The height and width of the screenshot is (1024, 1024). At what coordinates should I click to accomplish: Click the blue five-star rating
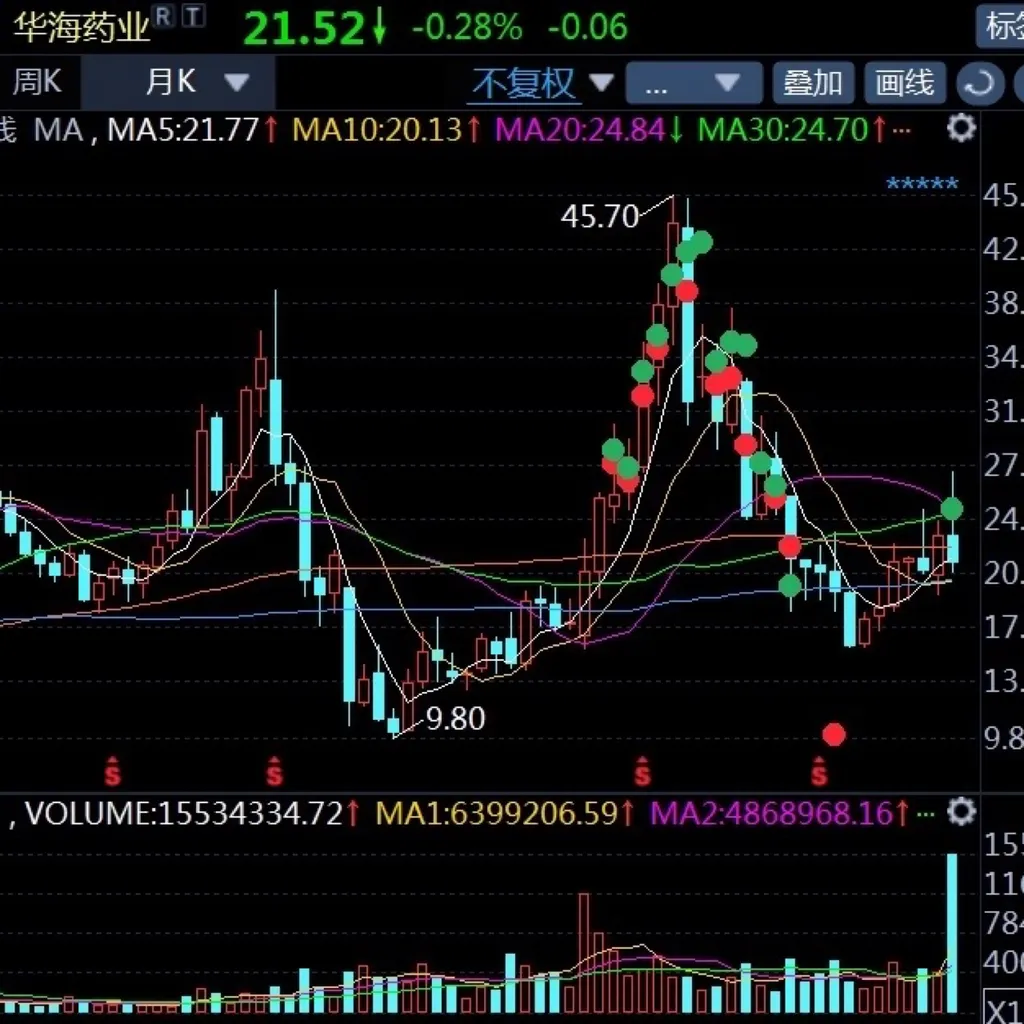pyautogui.click(x=922, y=184)
